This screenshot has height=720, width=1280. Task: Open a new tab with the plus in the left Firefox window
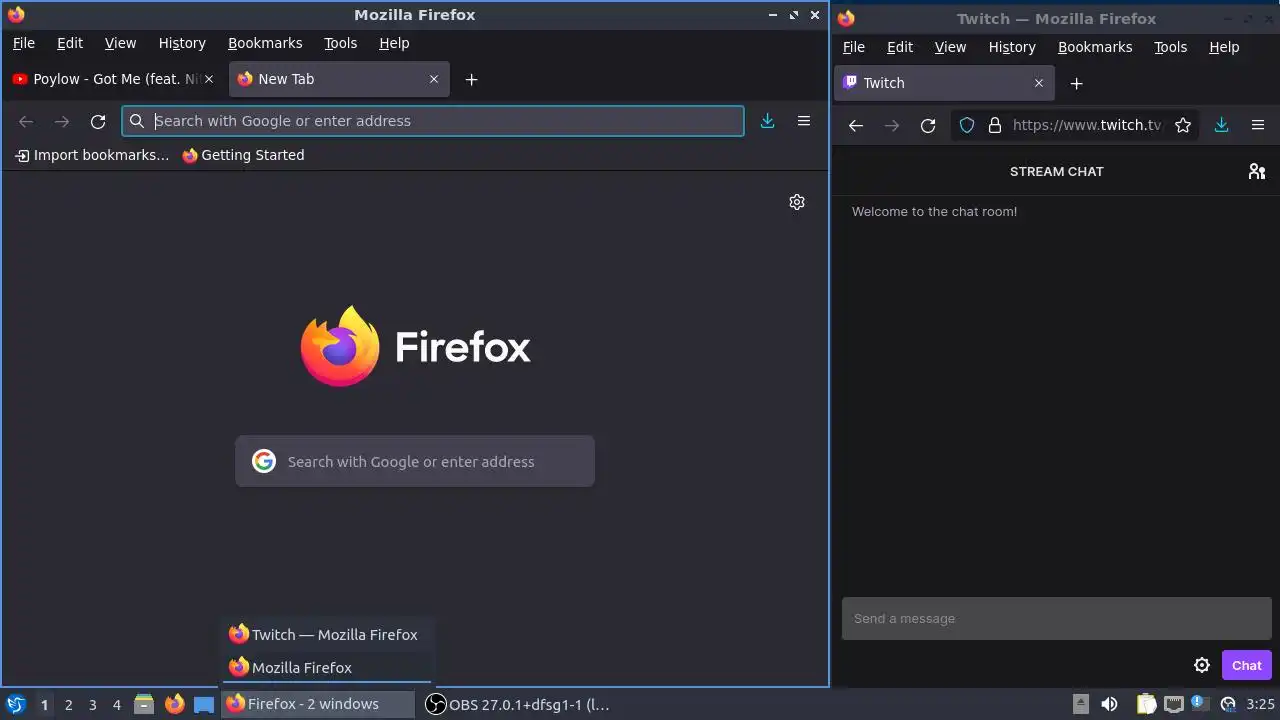[x=471, y=79]
